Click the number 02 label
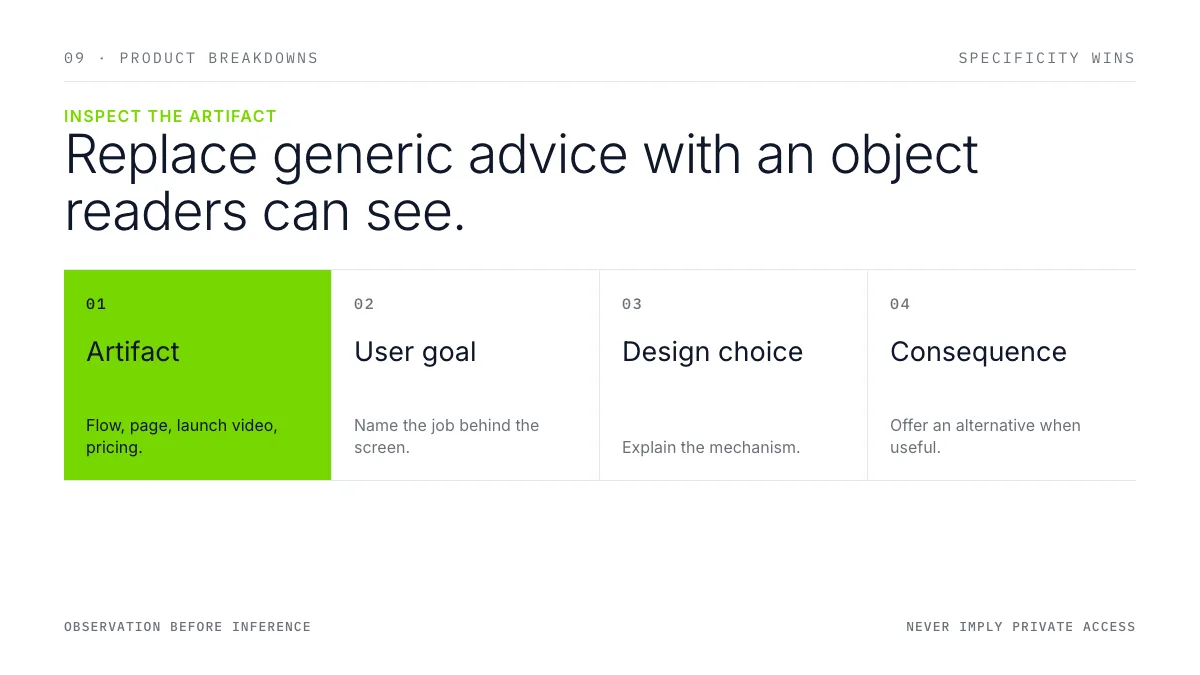The height and width of the screenshot is (675, 1200). [x=364, y=304]
